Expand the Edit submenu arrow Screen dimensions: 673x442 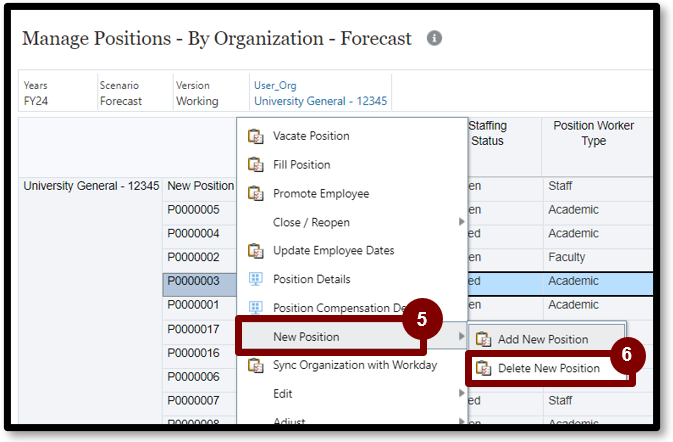click(x=461, y=394)
